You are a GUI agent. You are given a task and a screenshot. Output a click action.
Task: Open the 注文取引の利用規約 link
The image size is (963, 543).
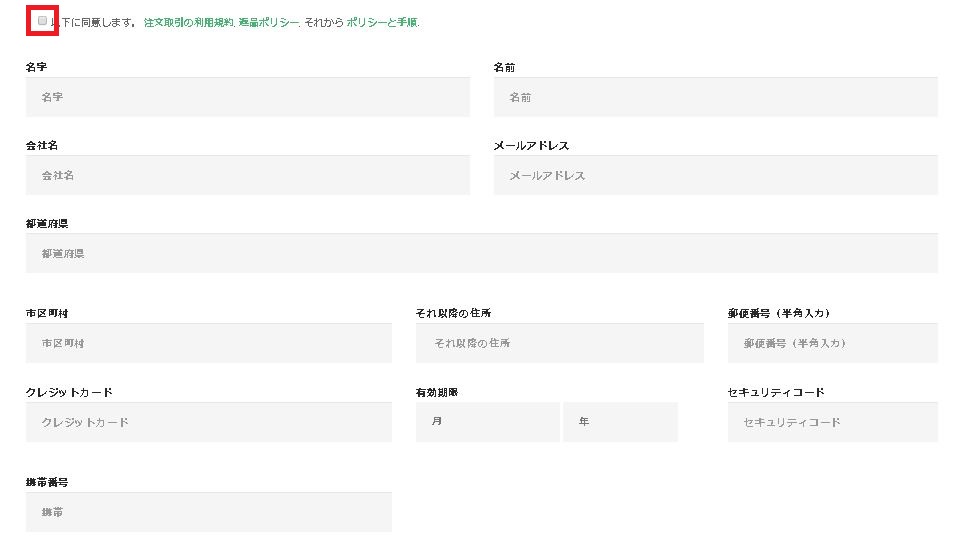point(189,22)
